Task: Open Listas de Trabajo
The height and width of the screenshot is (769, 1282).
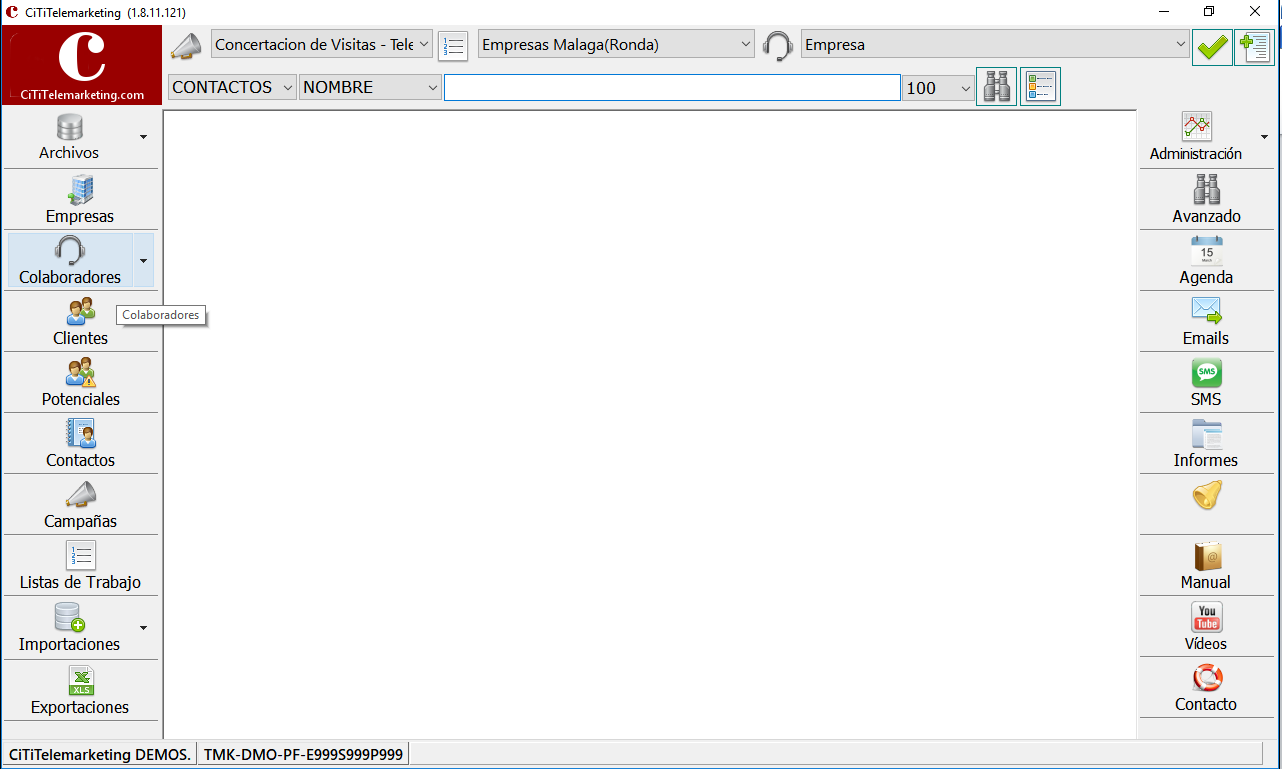Action: click(x=80, y=566)
